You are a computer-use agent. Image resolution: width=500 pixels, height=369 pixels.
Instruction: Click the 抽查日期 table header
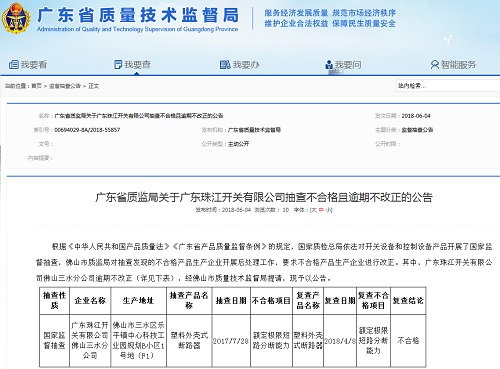point(231,300)
